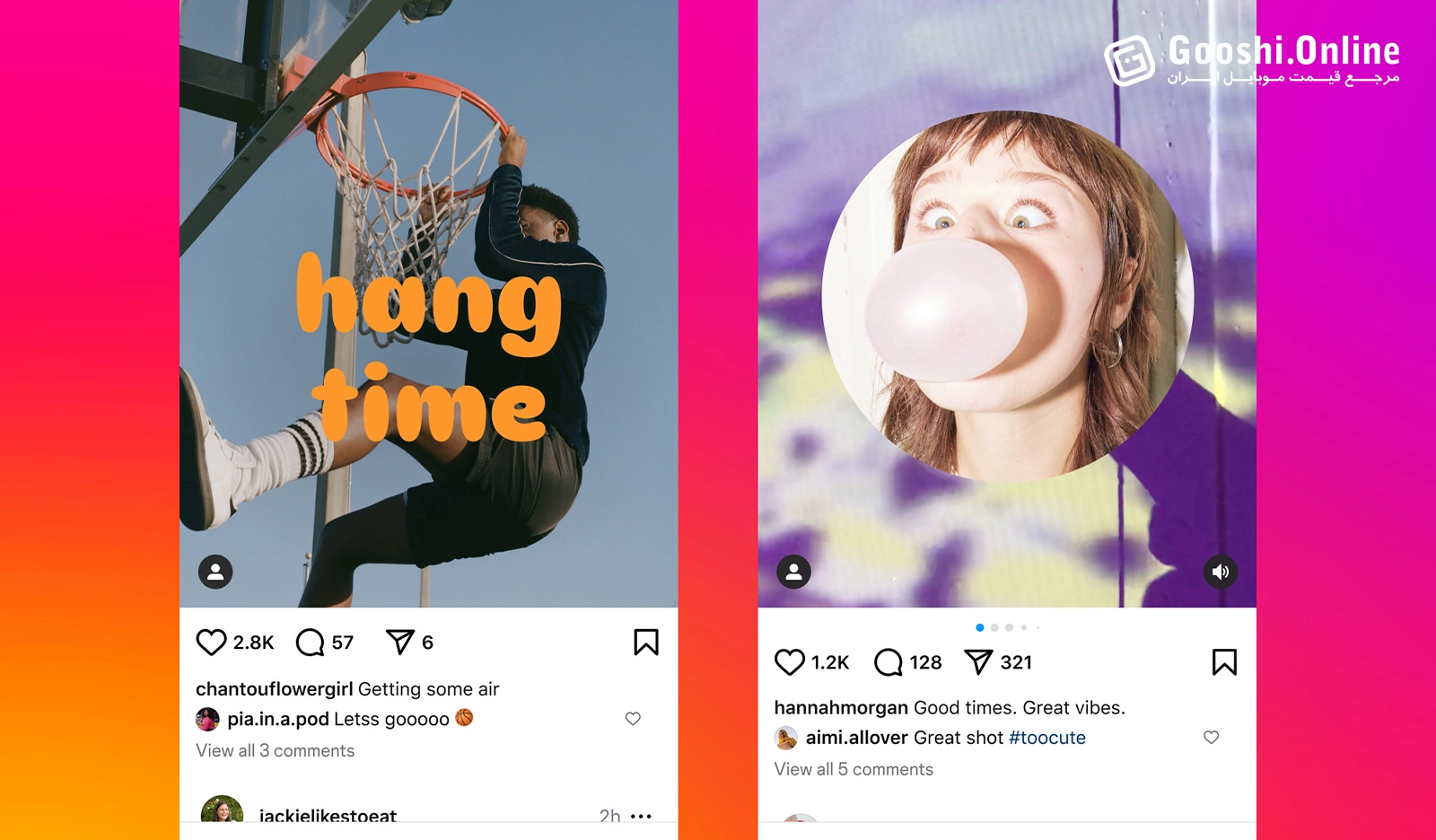Show tagged people on basketball photo
Image resolution: width=1436 pixels, height=840 pixels.
(x=215, y=572)
